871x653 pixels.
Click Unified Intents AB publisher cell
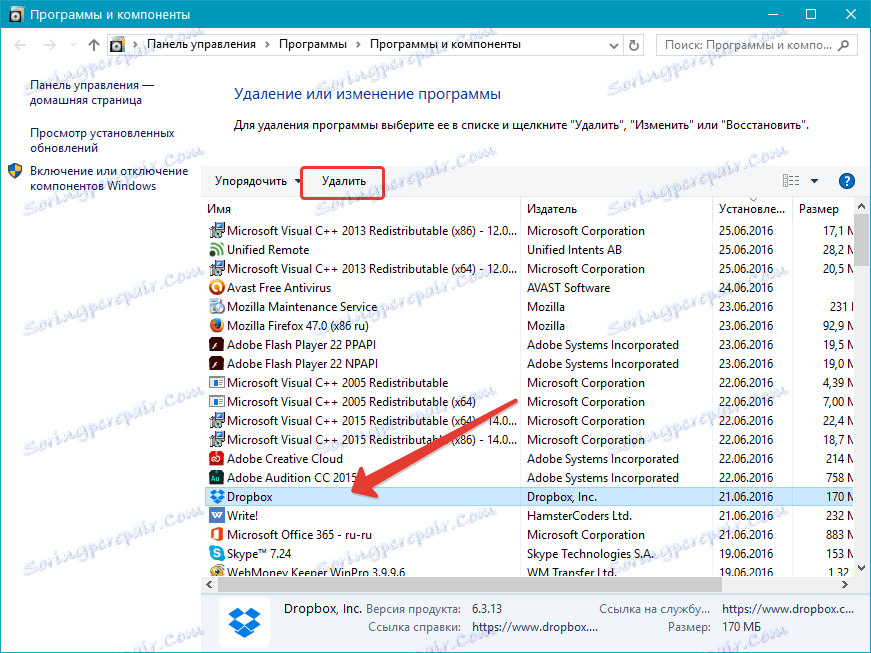point(574,250)
